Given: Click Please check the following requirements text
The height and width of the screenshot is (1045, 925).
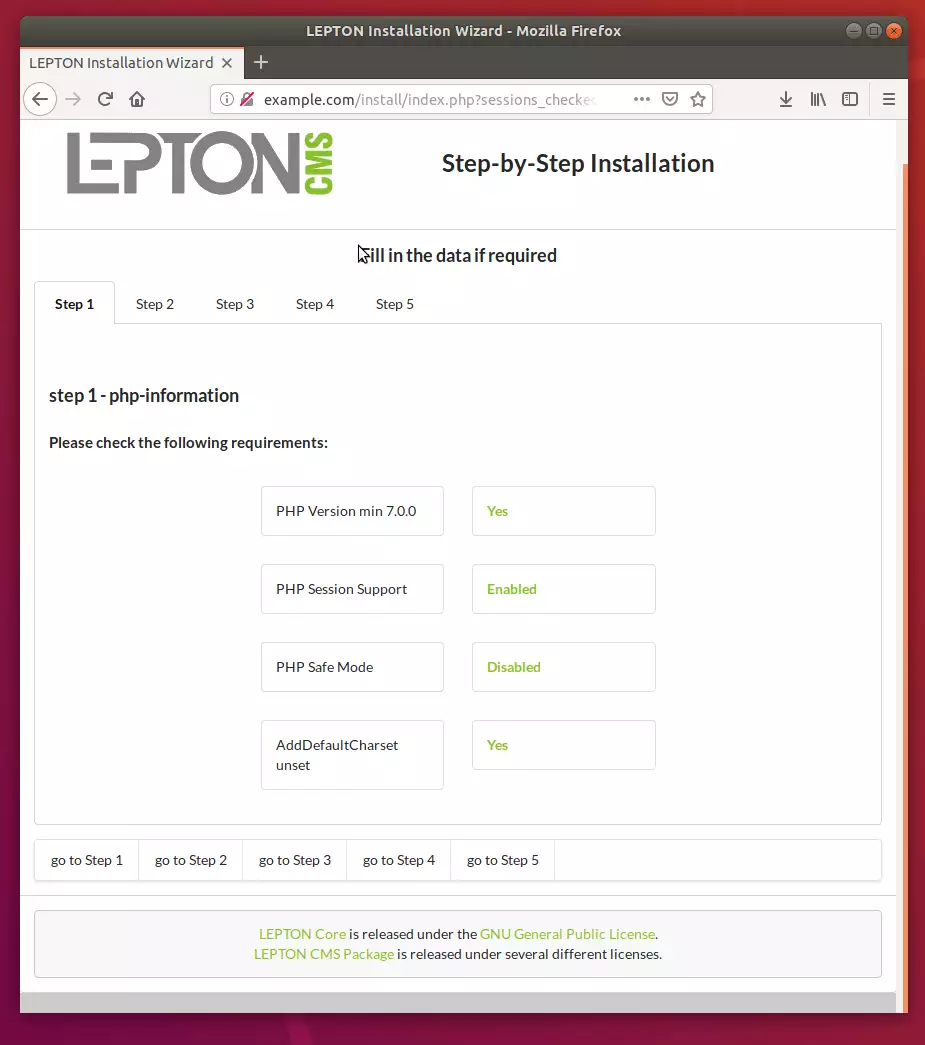Looking at the screenshot, I should coord(189,443).
